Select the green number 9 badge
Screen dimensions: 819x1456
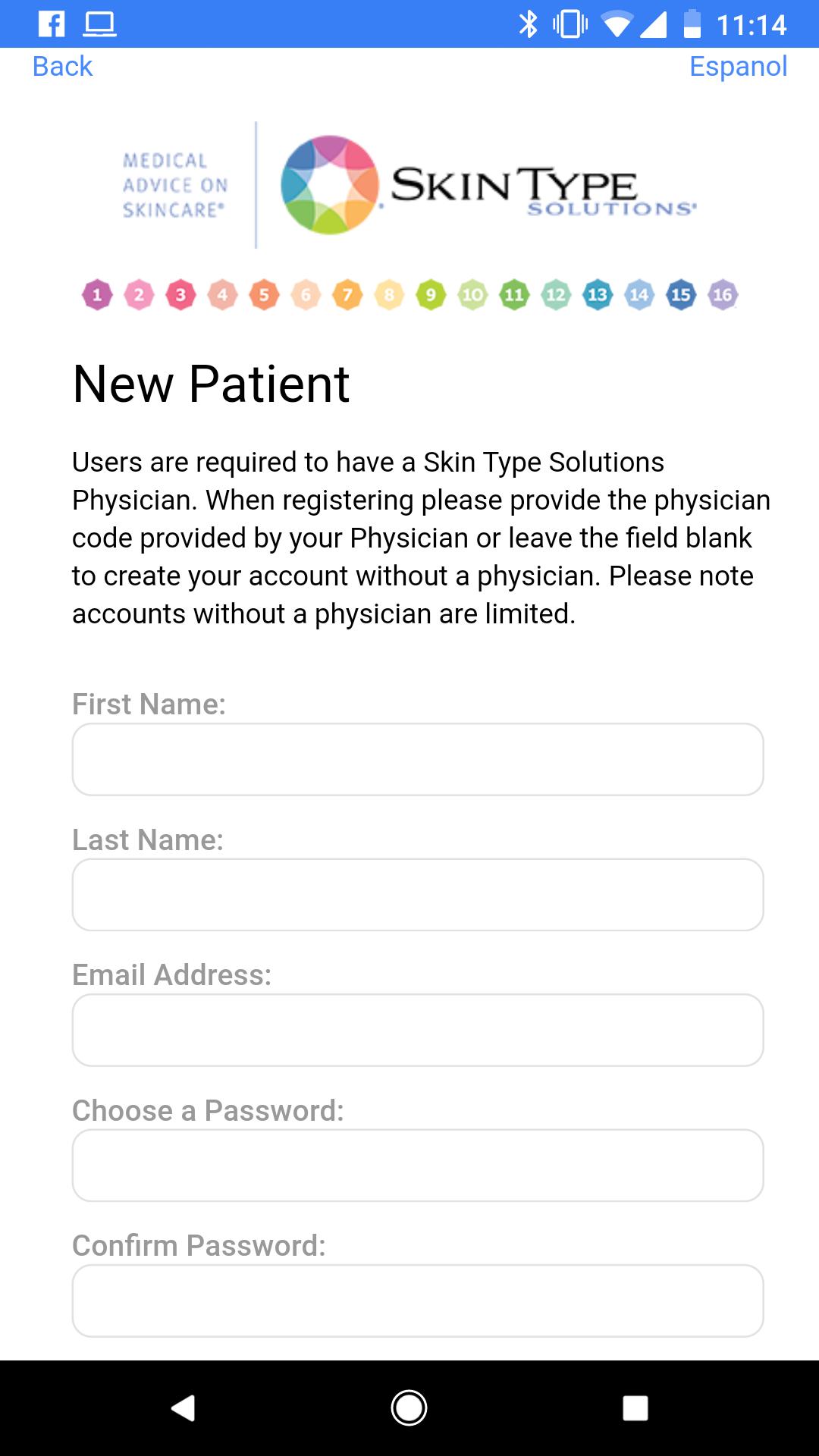coord(431,295)
